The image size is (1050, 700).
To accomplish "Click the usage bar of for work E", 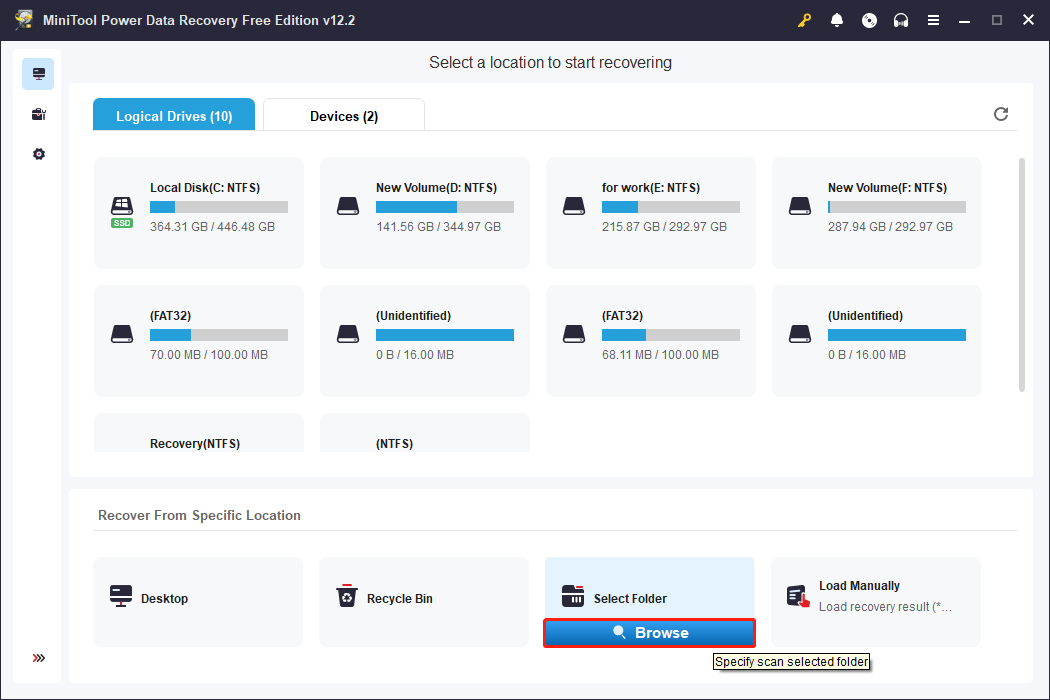I will (670, 207).
